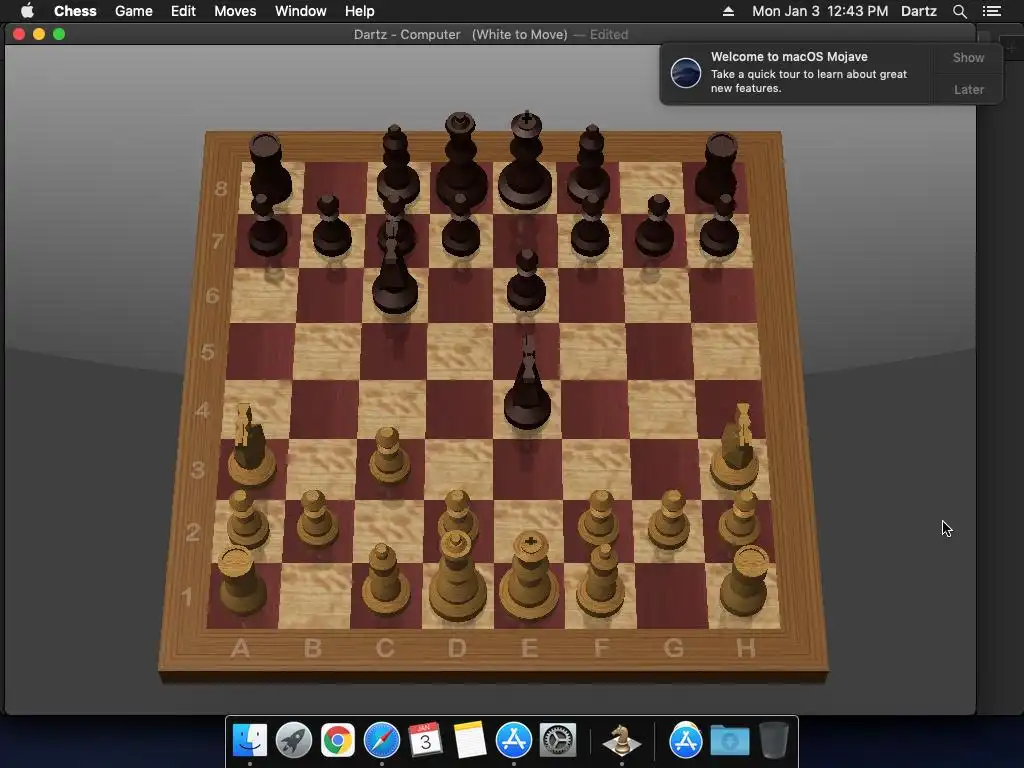Screen dimensions: 1024x768
Task: Click the black pawn on d7
Action: point(460,226)
